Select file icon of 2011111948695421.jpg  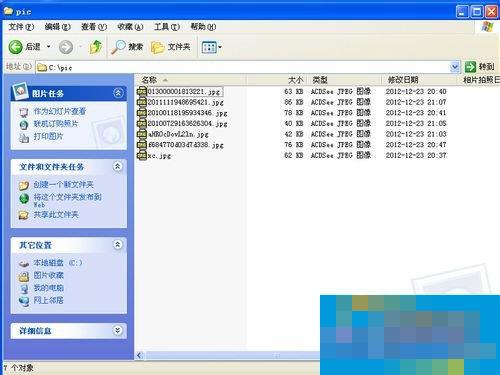(142, 102)
